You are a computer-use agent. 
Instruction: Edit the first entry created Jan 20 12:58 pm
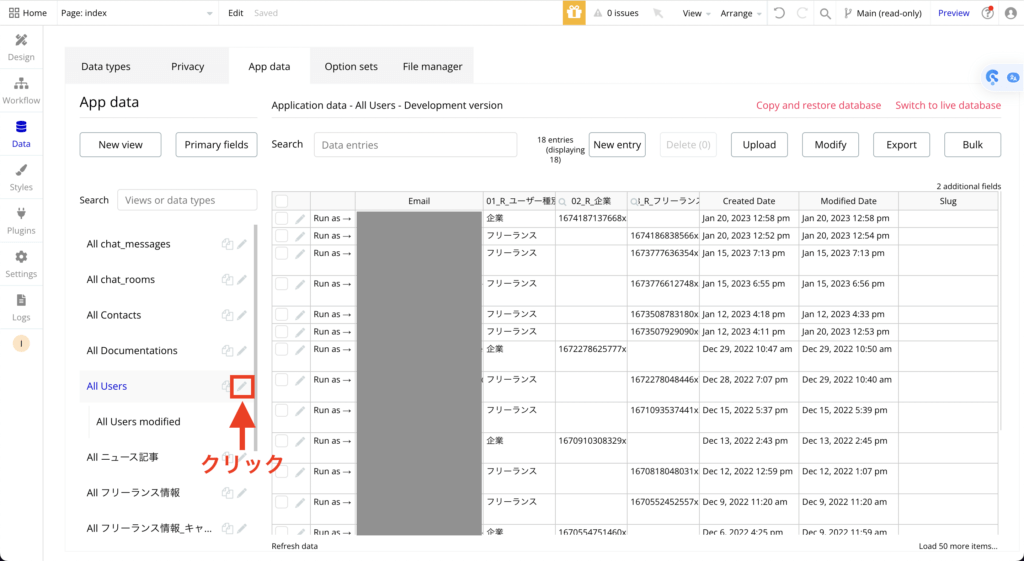300,219
